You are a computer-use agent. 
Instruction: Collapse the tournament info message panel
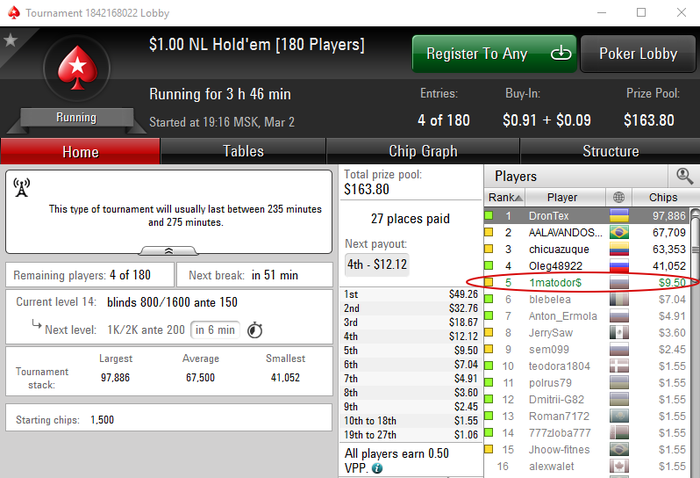pyautogui.click(x=169, y=251)
